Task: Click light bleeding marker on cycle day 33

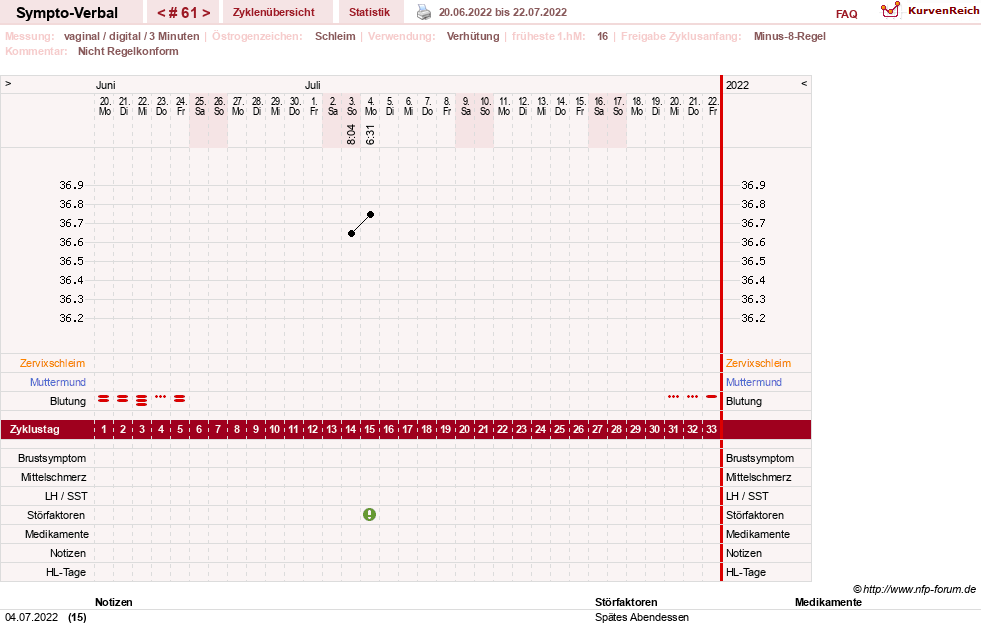Action: click(711, 396)
